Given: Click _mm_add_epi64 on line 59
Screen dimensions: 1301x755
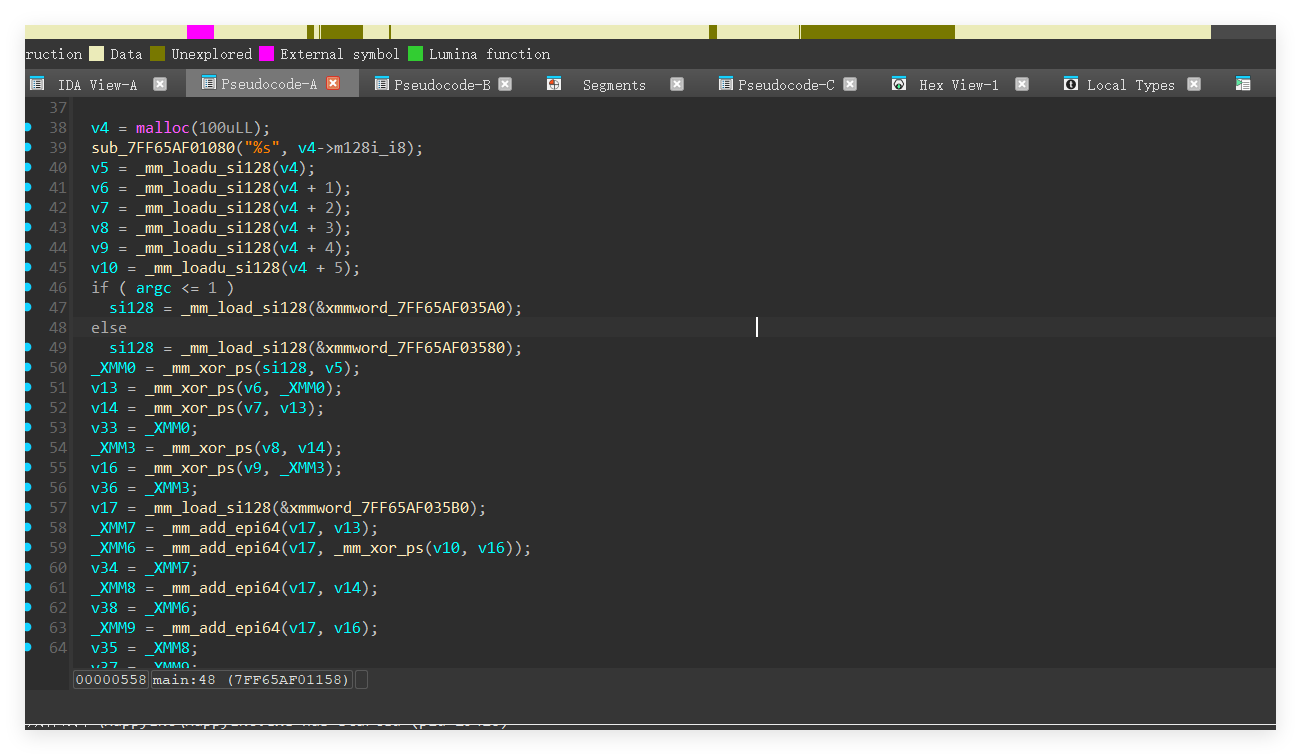Looking at the screenshot, I should [221, 548].
